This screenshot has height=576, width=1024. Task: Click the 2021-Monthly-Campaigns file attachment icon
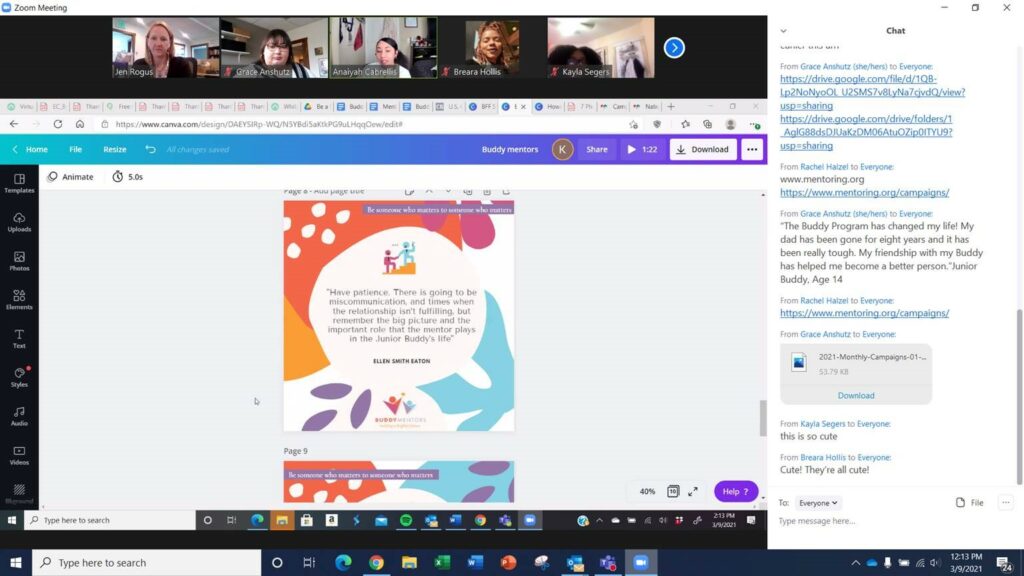[x=799, y=362]
